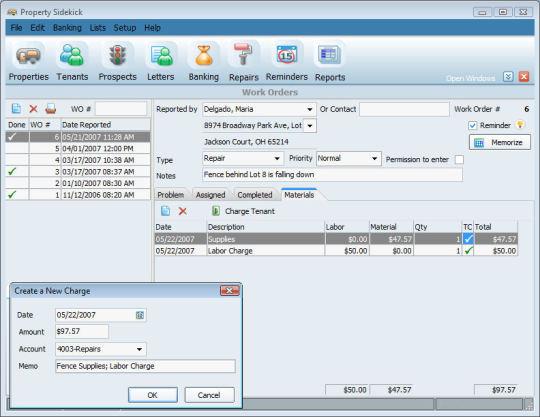Expand the address lot dropdown

[310, 126]
